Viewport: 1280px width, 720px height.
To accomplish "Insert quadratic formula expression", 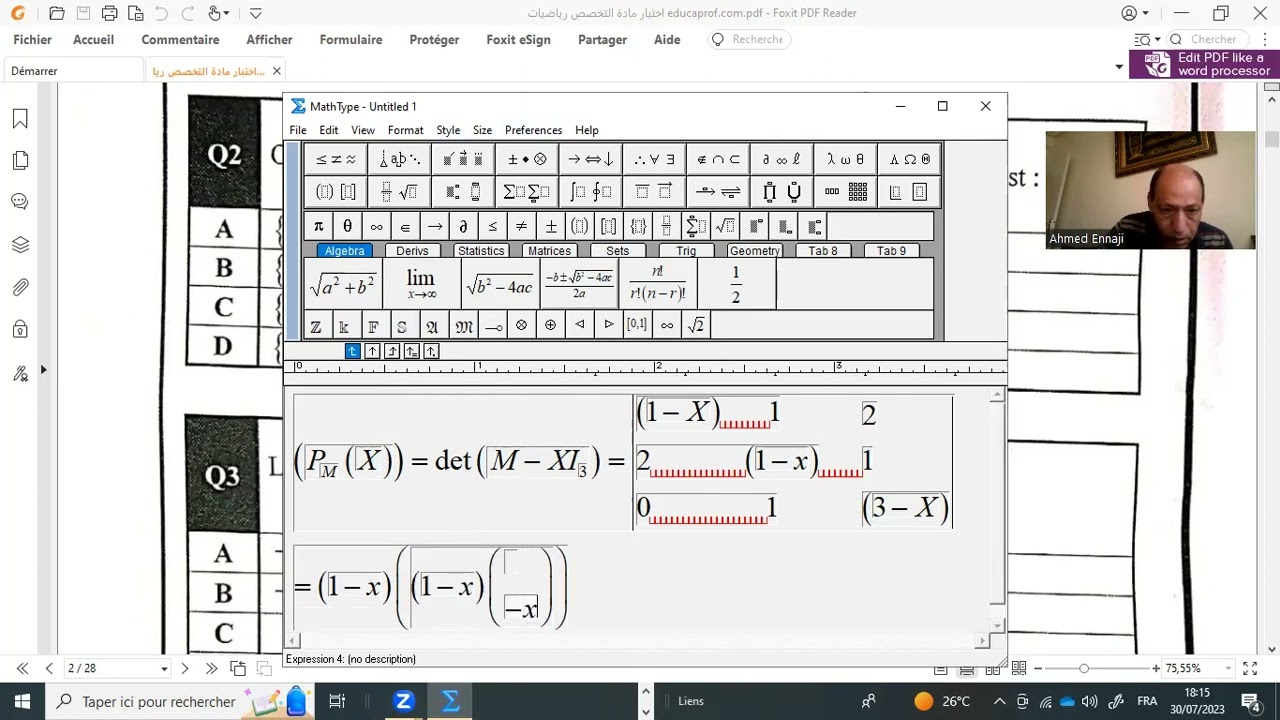I will pyautogui.click(x=579, y=285).
